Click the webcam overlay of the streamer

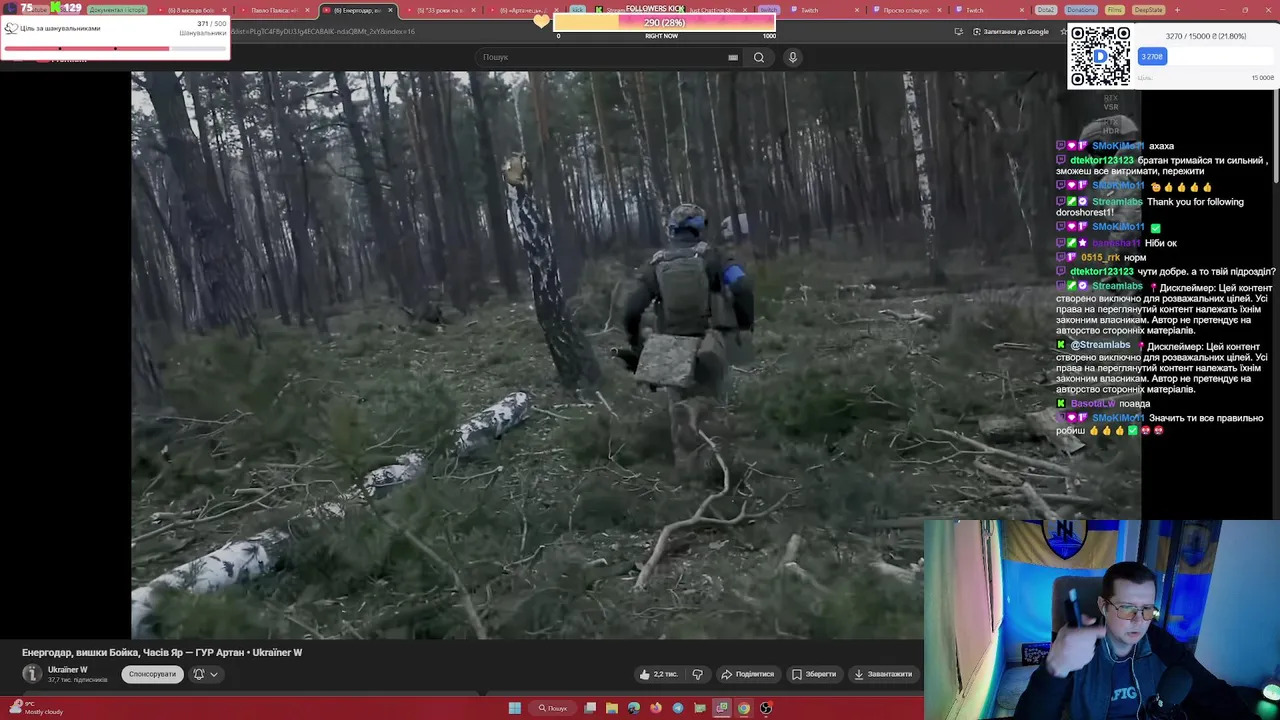coord(1102,620)
